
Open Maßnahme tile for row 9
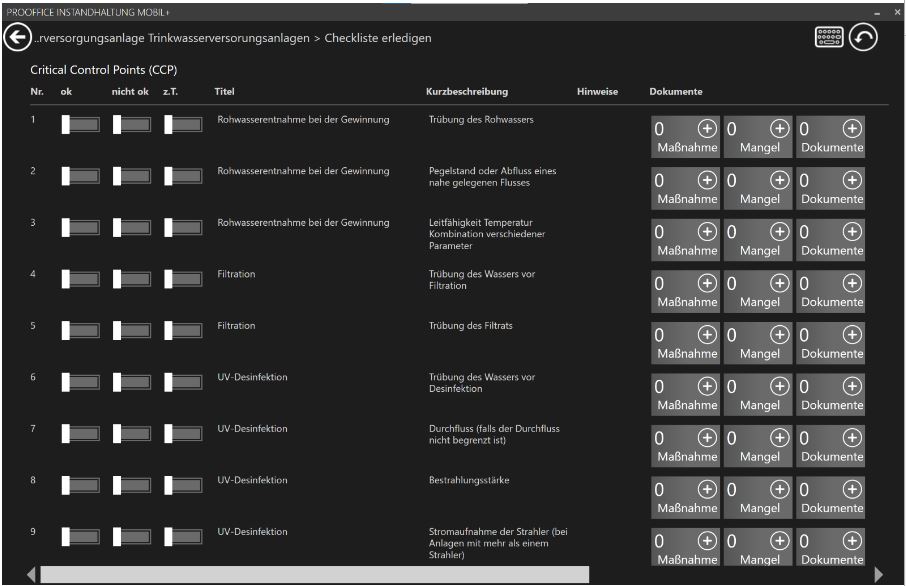[x=685, y=548]
